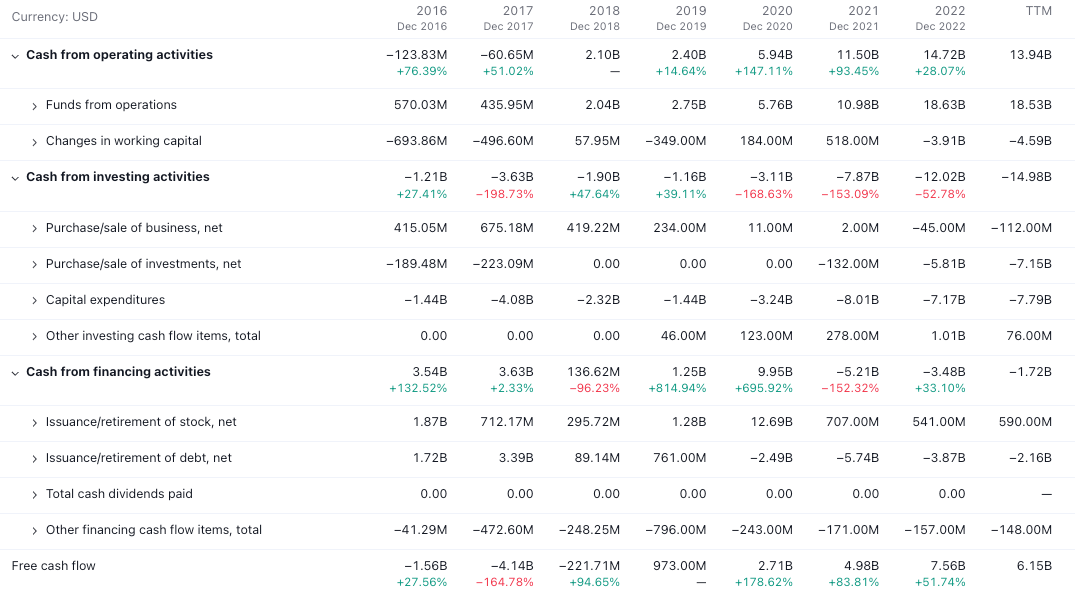Click the 2022 Dec column header

[x=940, y=18]
